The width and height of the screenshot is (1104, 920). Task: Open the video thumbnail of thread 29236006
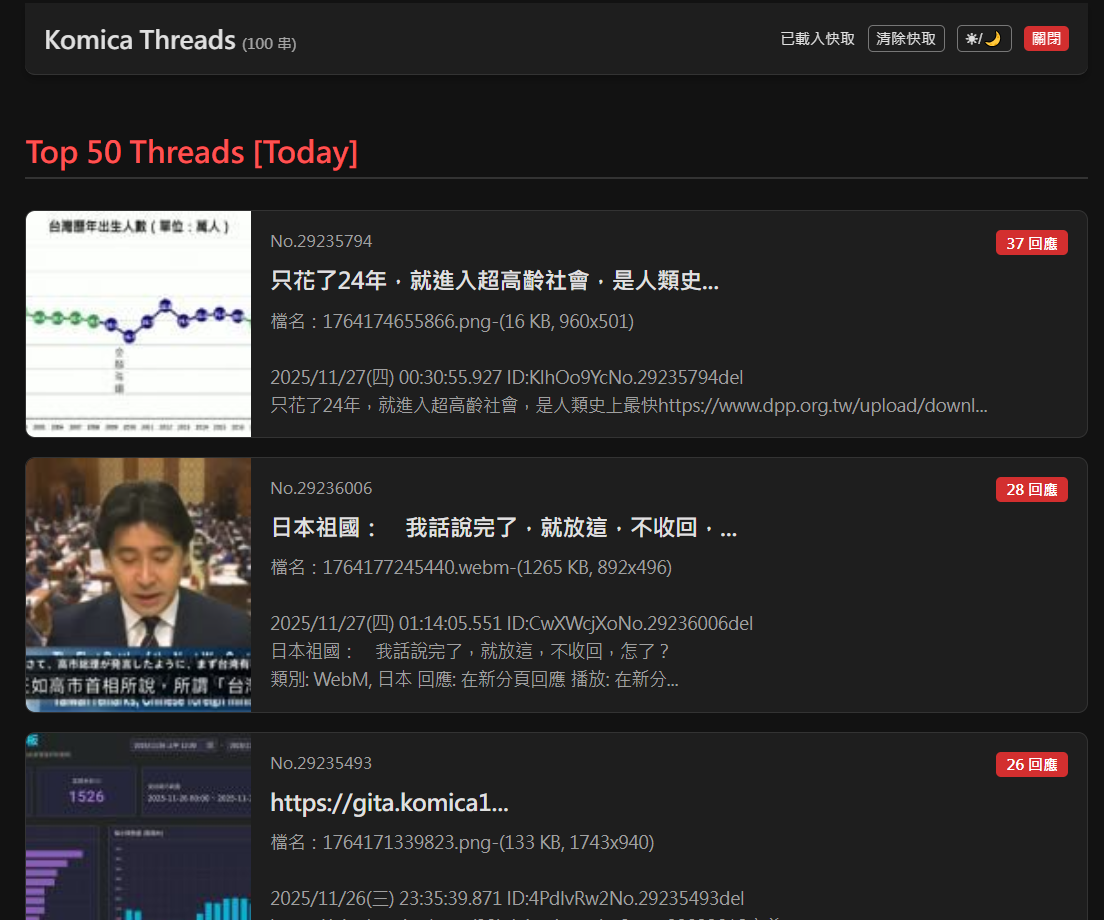click(x=139, y=585)
